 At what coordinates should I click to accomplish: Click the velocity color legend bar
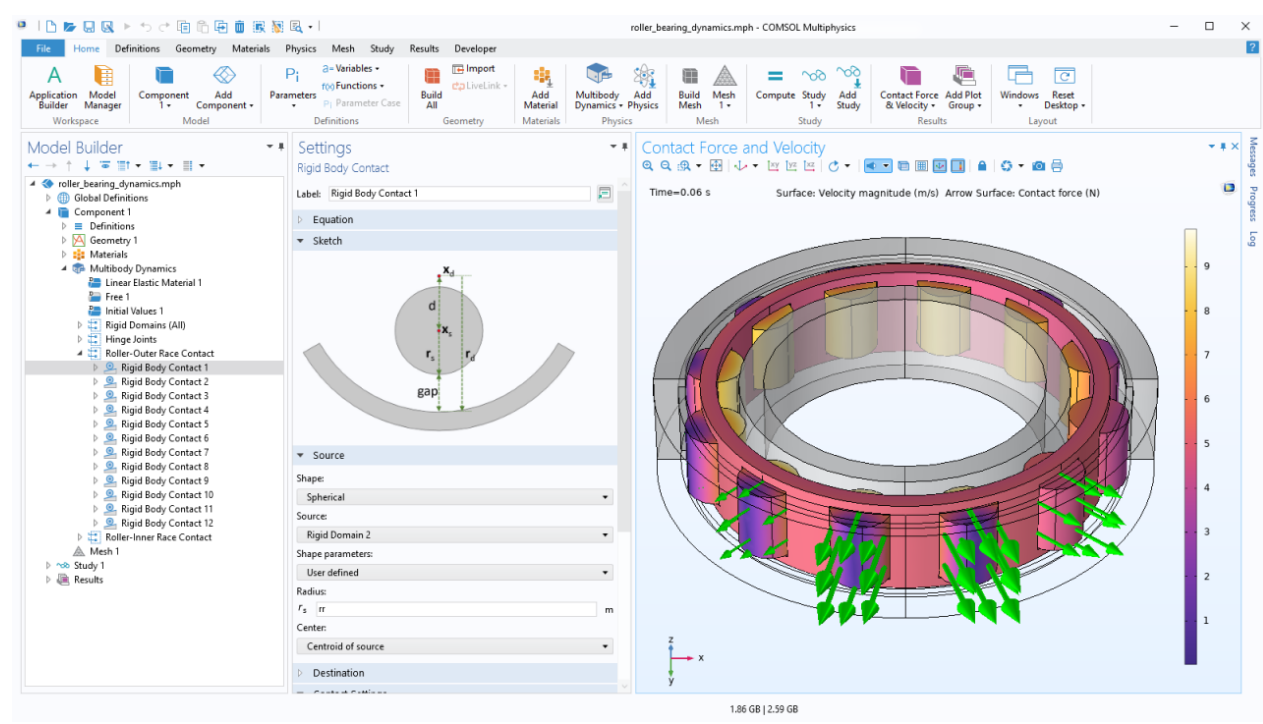[x=1190, y=446]
